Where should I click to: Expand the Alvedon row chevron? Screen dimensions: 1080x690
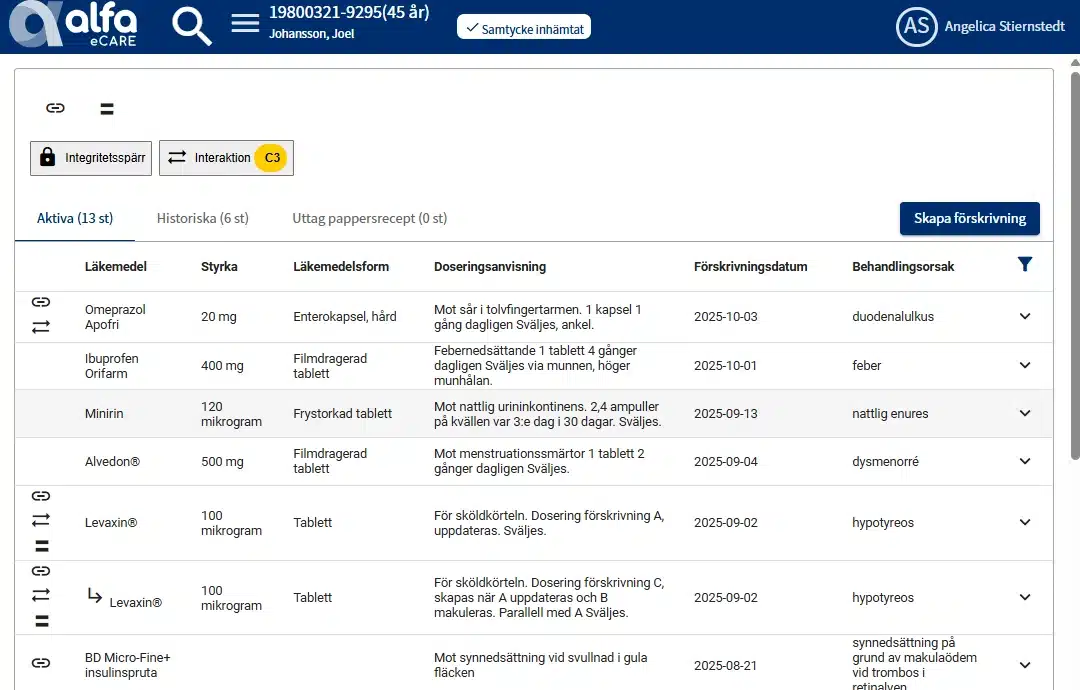1024,461
